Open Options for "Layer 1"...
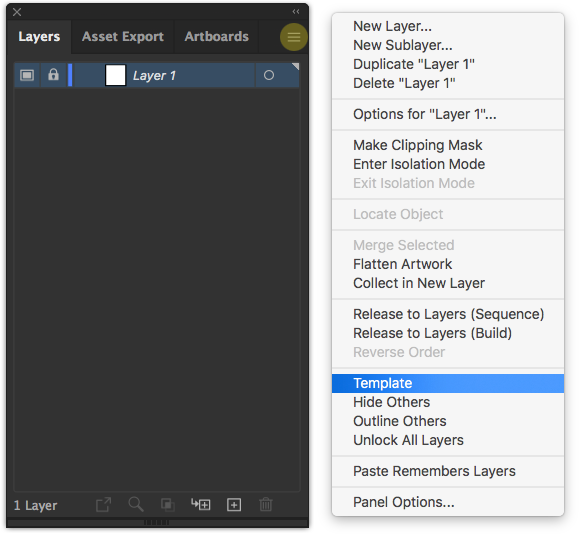The image size is (581, 538). [448, 114]
